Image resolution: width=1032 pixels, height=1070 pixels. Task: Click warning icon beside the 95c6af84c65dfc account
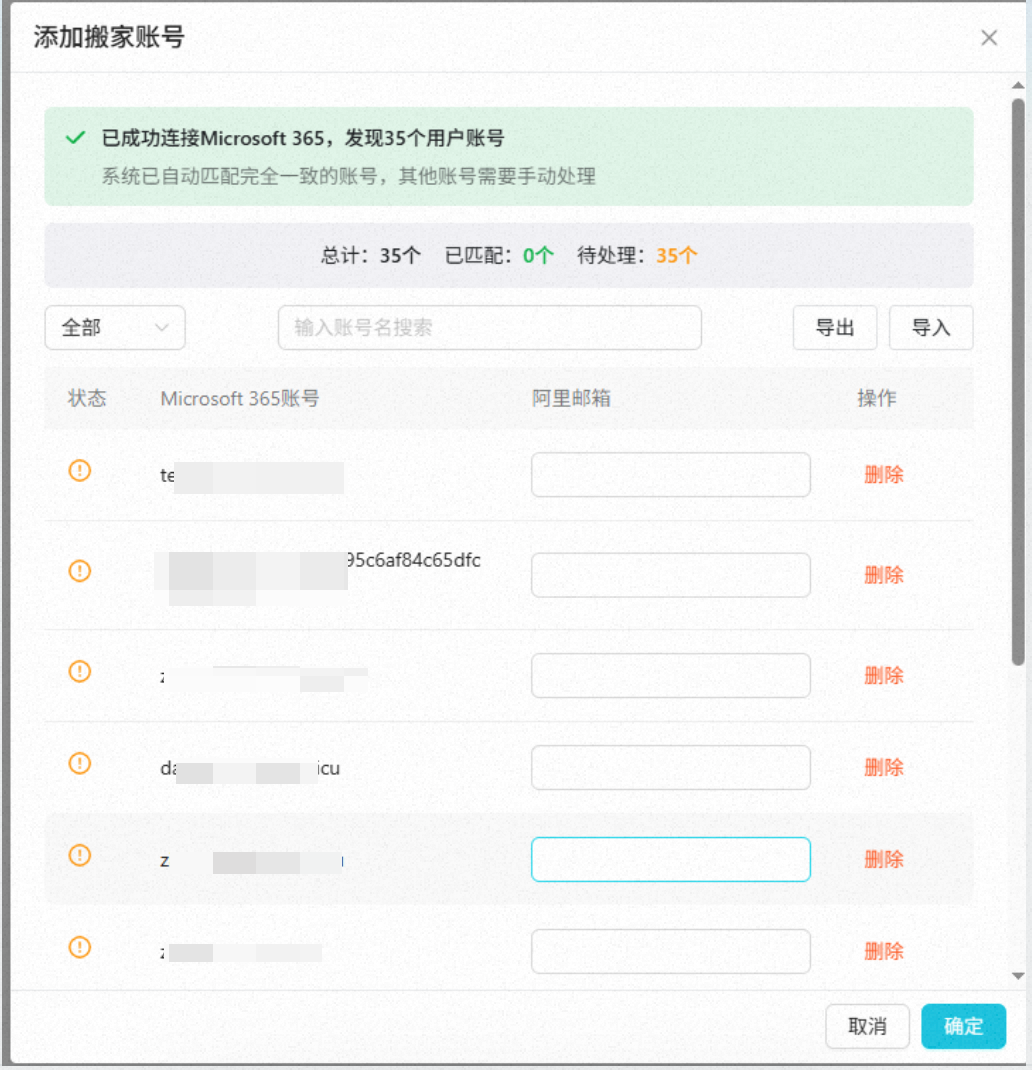pos(79,571)
